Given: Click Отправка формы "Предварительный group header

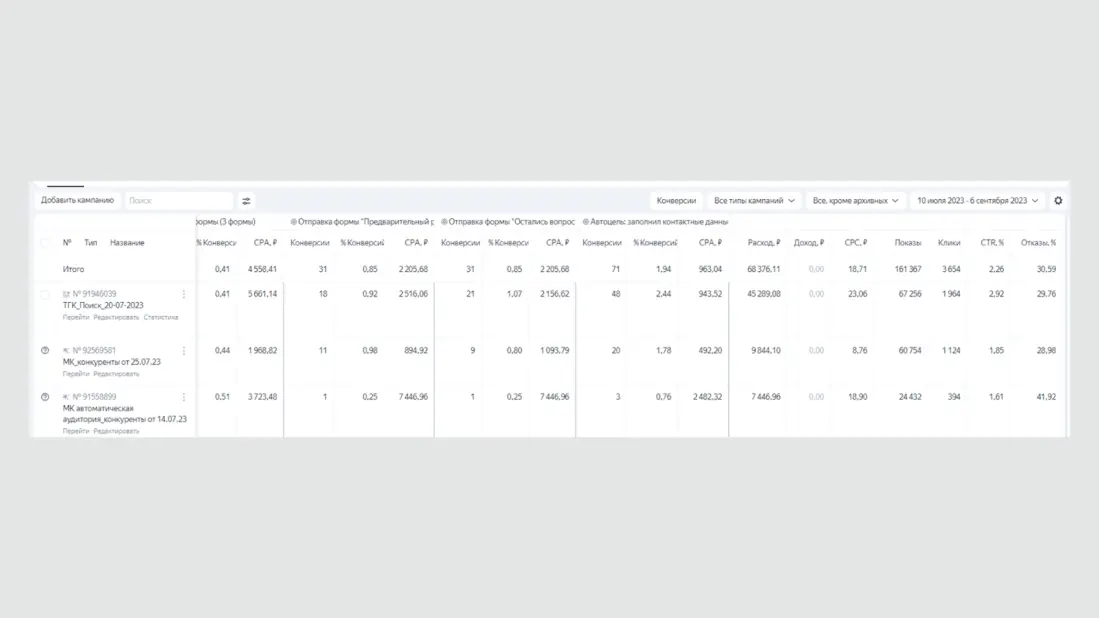Looking at the screenshot, I should click(366, 221).
